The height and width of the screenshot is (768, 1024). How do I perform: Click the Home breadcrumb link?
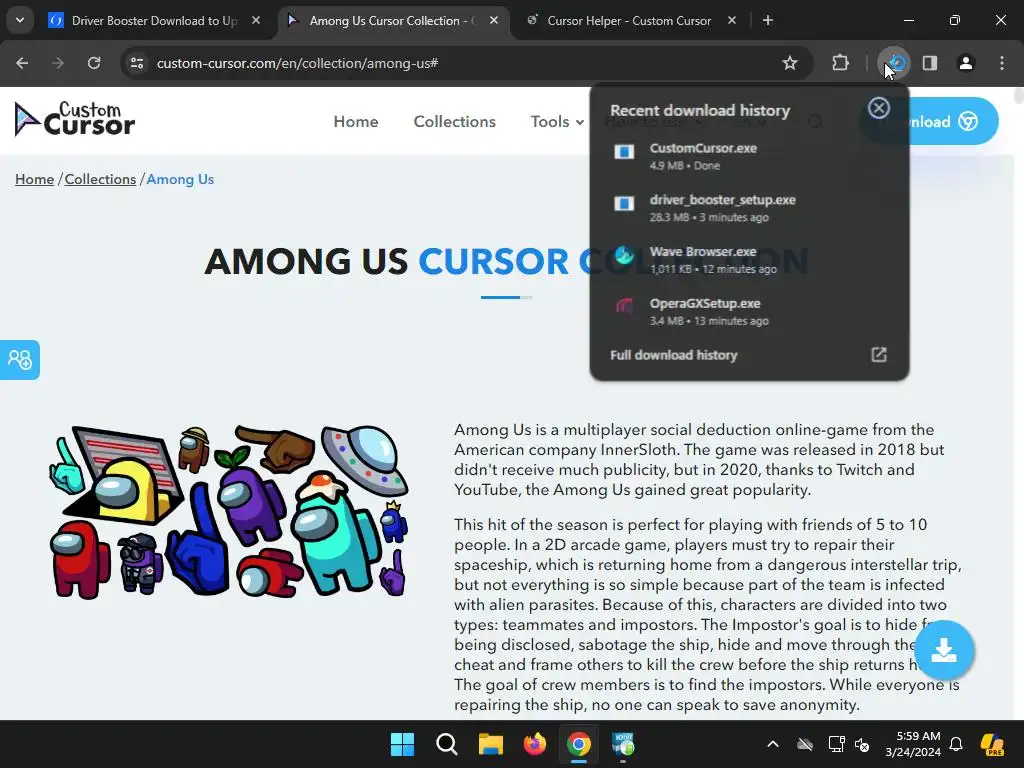tap(35, 179)
